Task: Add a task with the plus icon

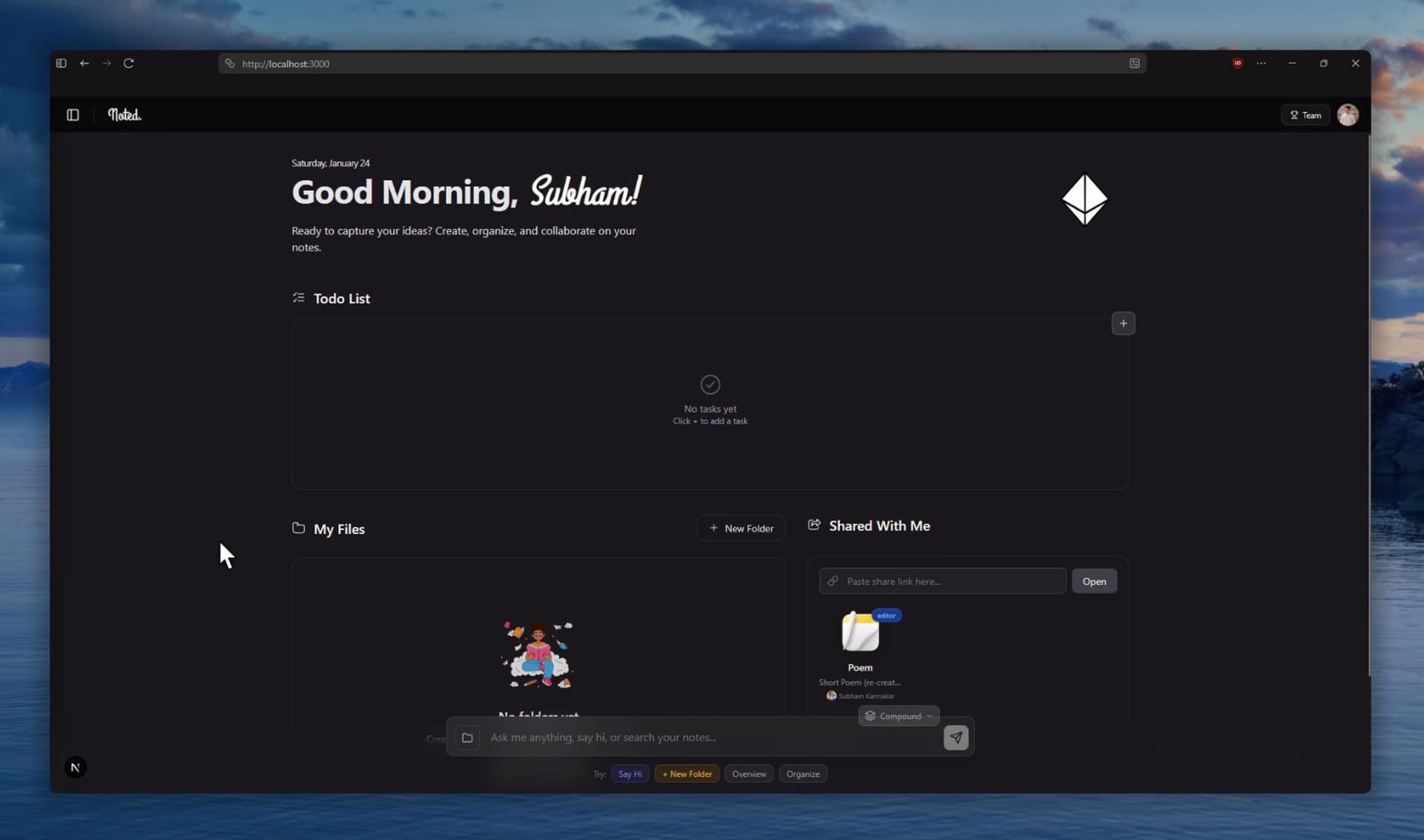Action: (x=1123, y=323)
